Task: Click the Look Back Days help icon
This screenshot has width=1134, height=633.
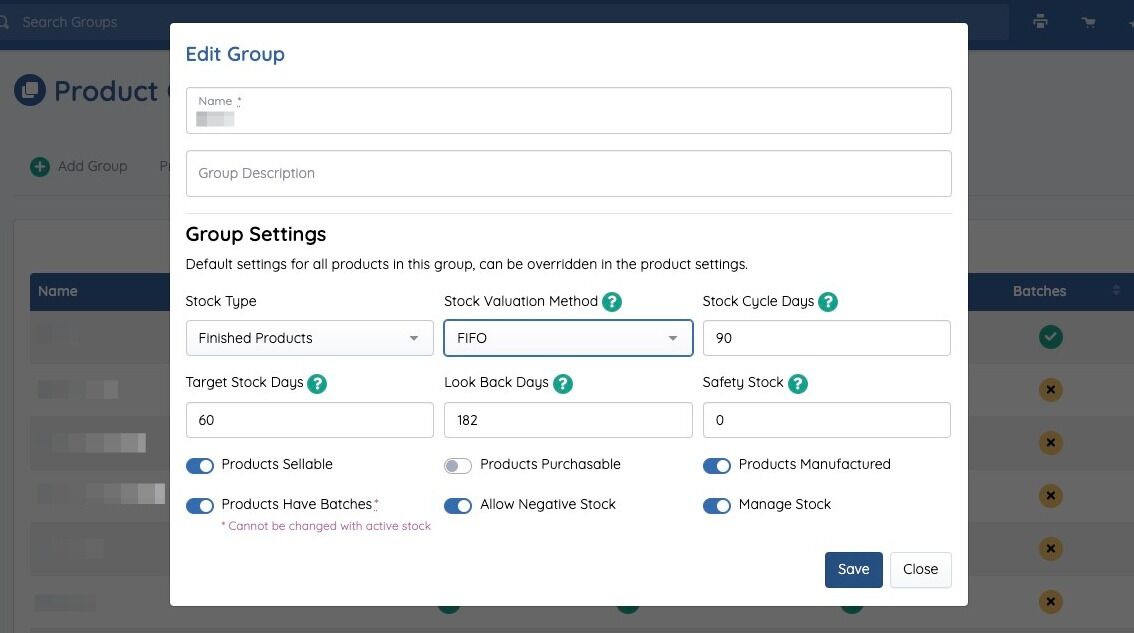Action: tap(563, 383)
